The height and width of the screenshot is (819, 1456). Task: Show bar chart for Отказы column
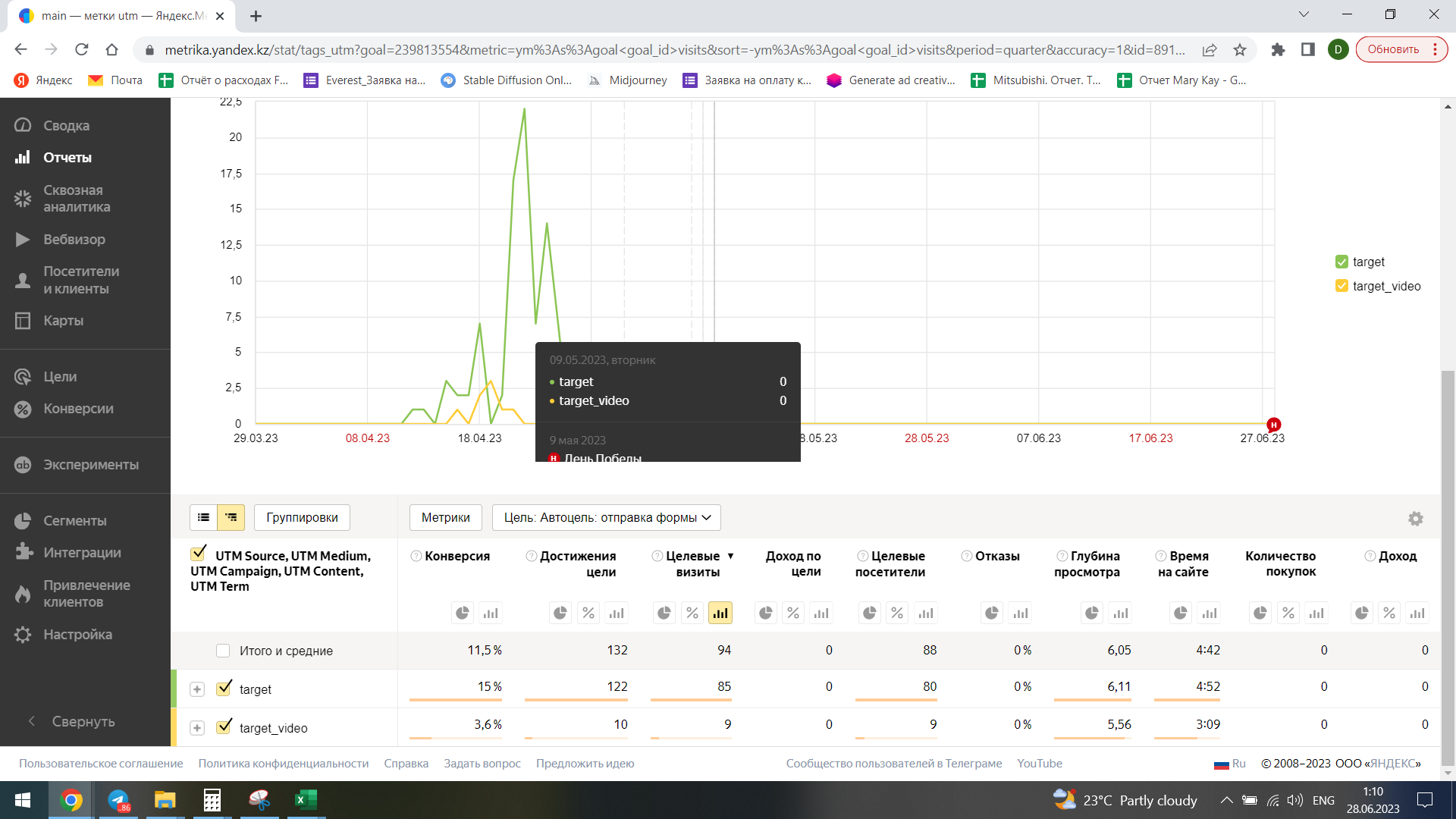click(x=1021, y=613)
